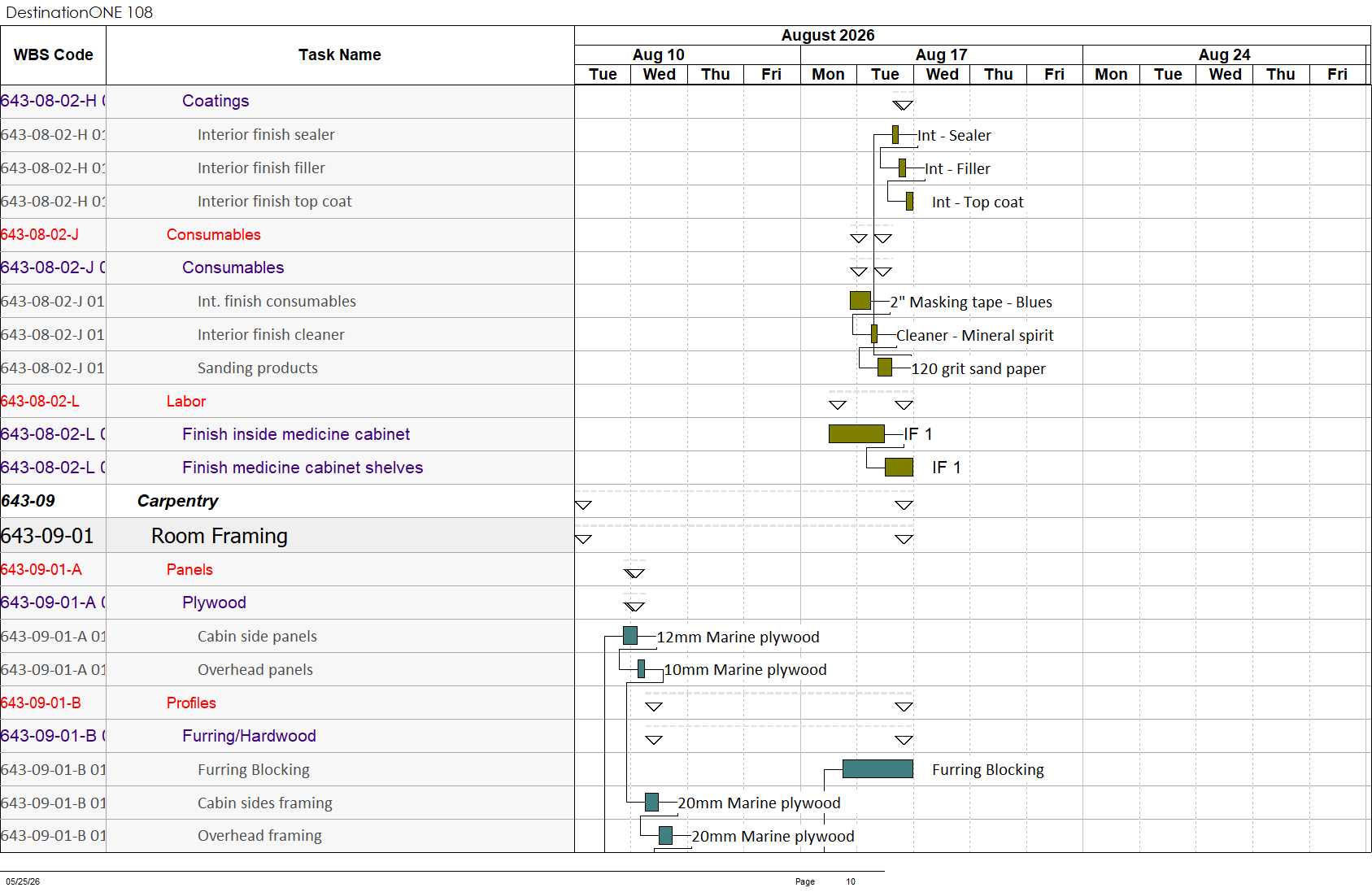Viewport: 1372px width, 892px height.
Task: Click the Int - Top coat bar label
Action: tap(978, 202)
